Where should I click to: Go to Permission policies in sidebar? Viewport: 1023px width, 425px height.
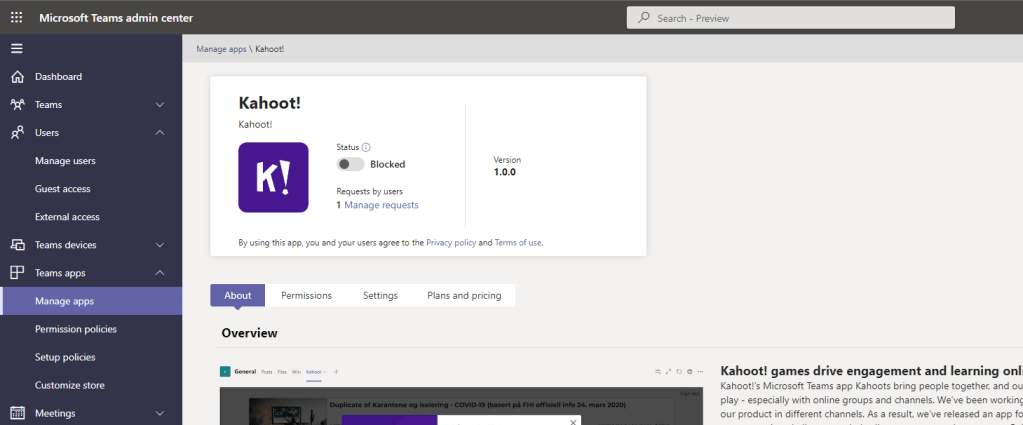point(75,329)
